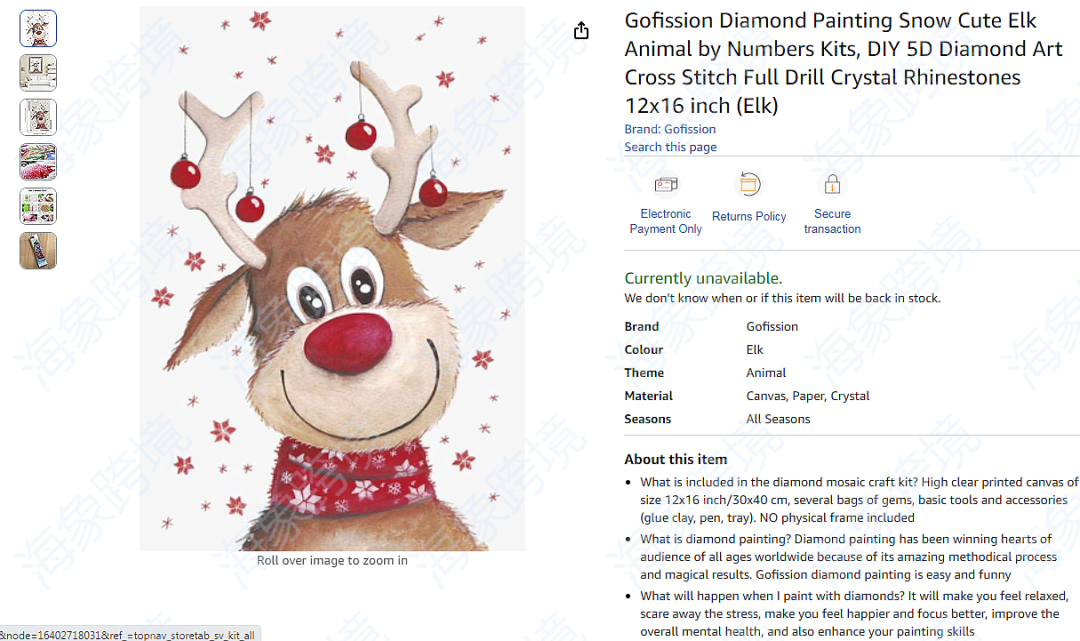The width and height of the screenshot is (1080, 641).
Task: Follow the Brand: Gofission link
Action: pos(669,129)
